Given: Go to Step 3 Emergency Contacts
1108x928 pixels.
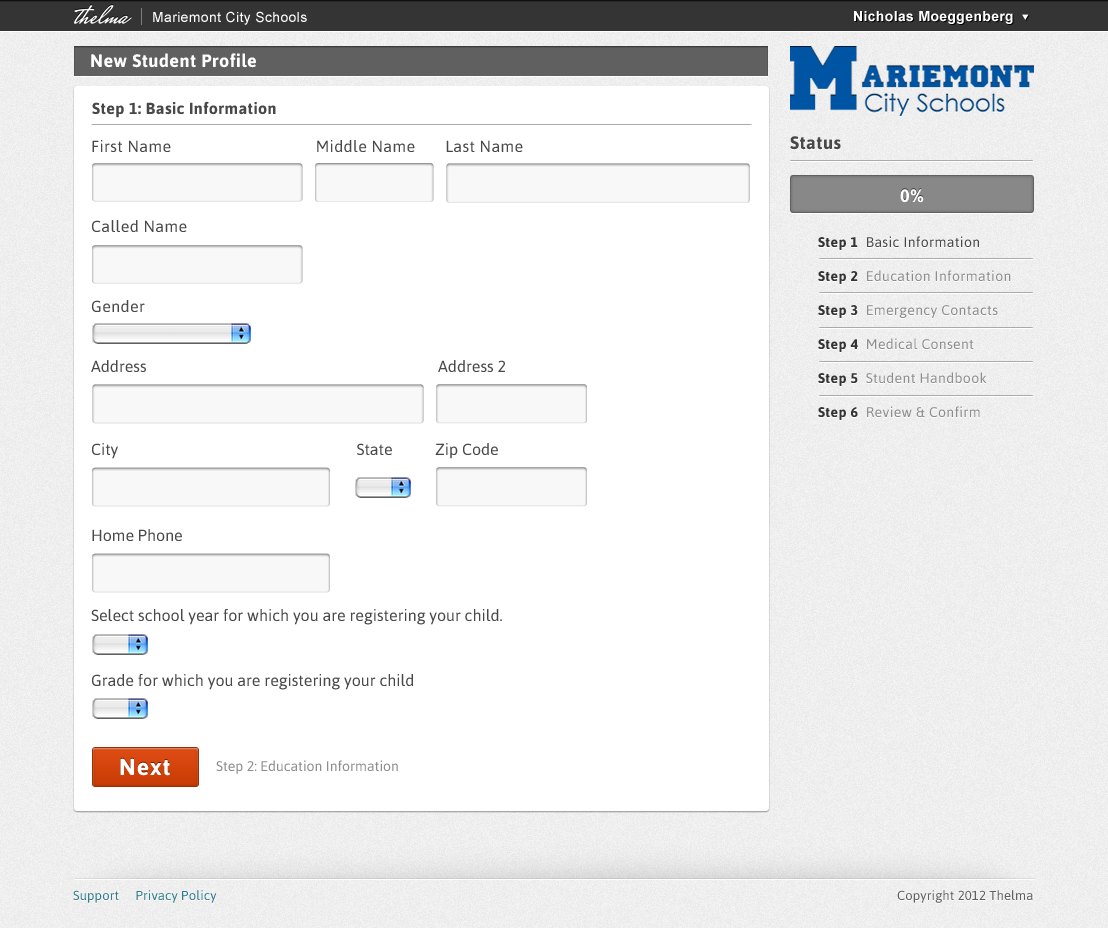Looking at the screenshot, I should [908, 310].
